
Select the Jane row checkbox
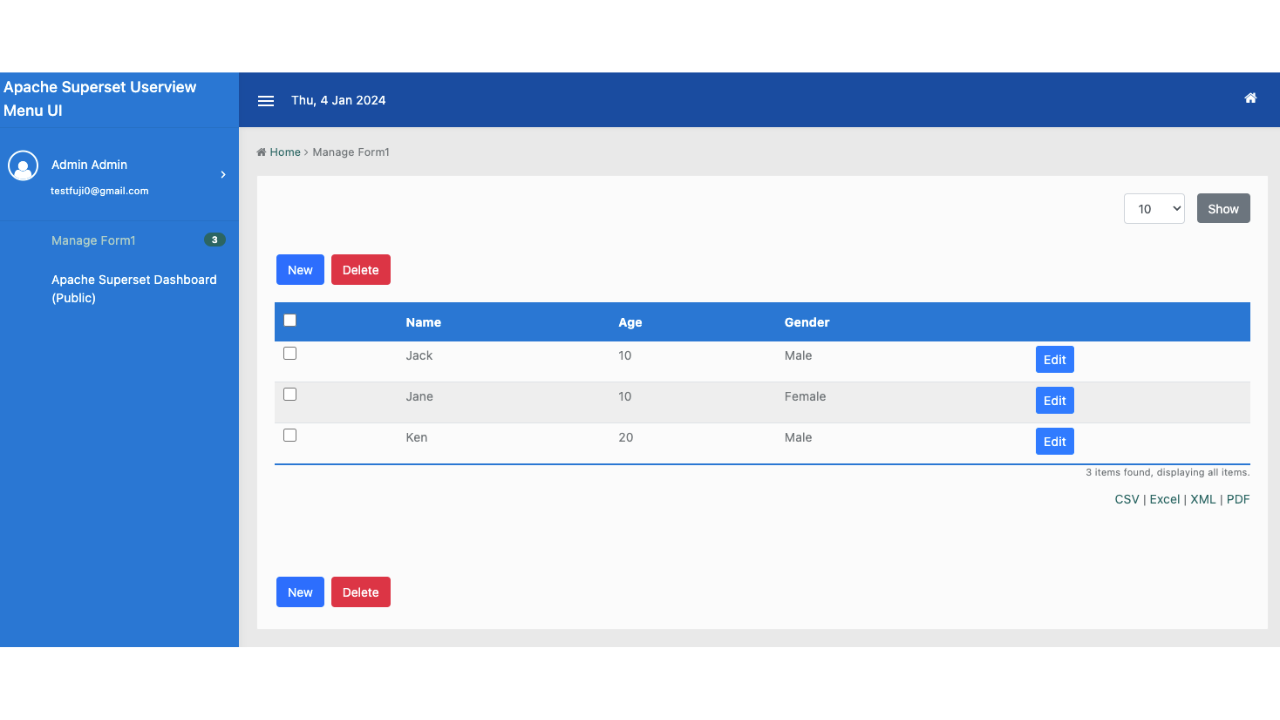(x=290, y=394)
